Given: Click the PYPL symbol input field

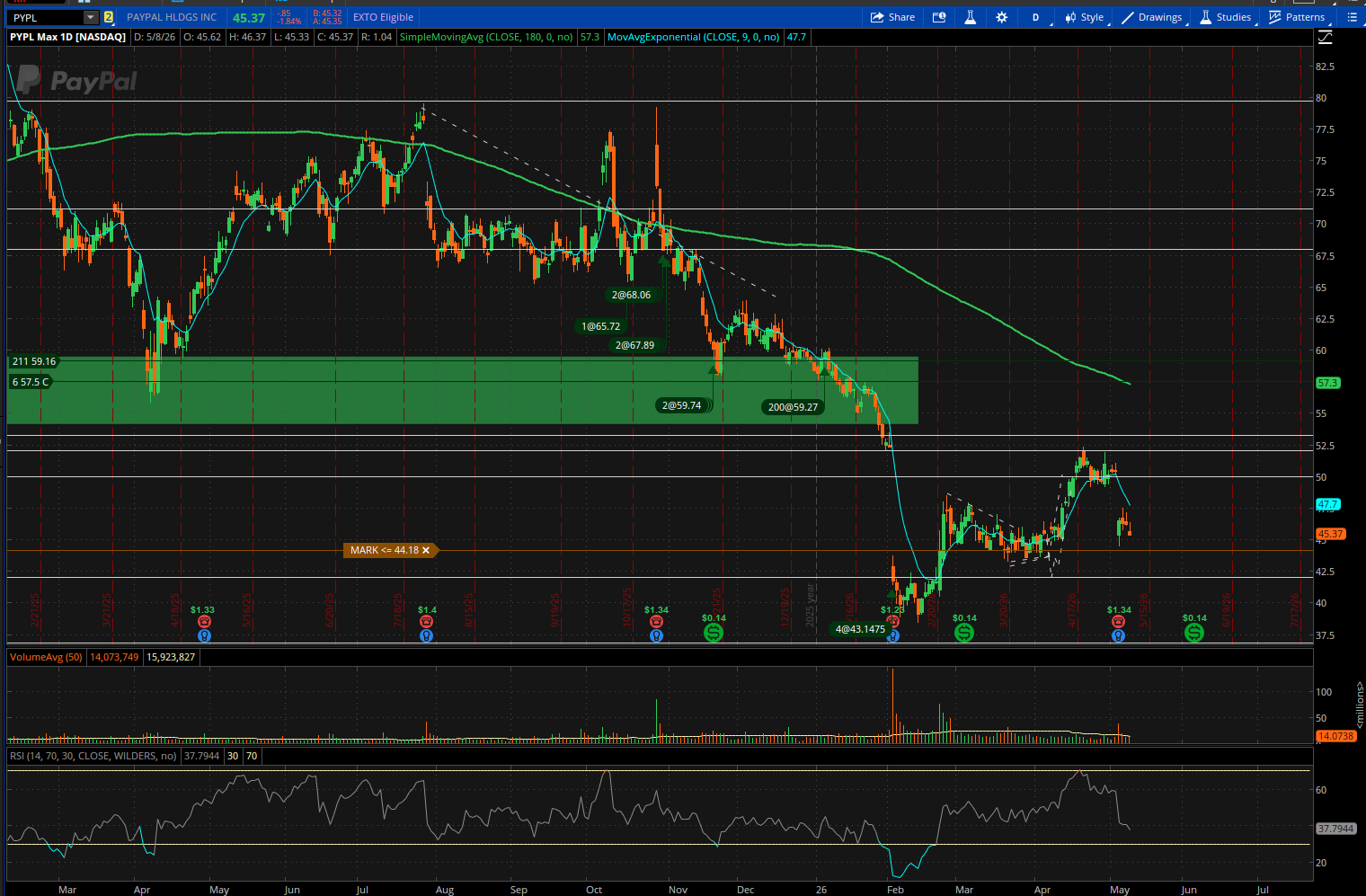Looking at the screenshot, I should [45, 17].
